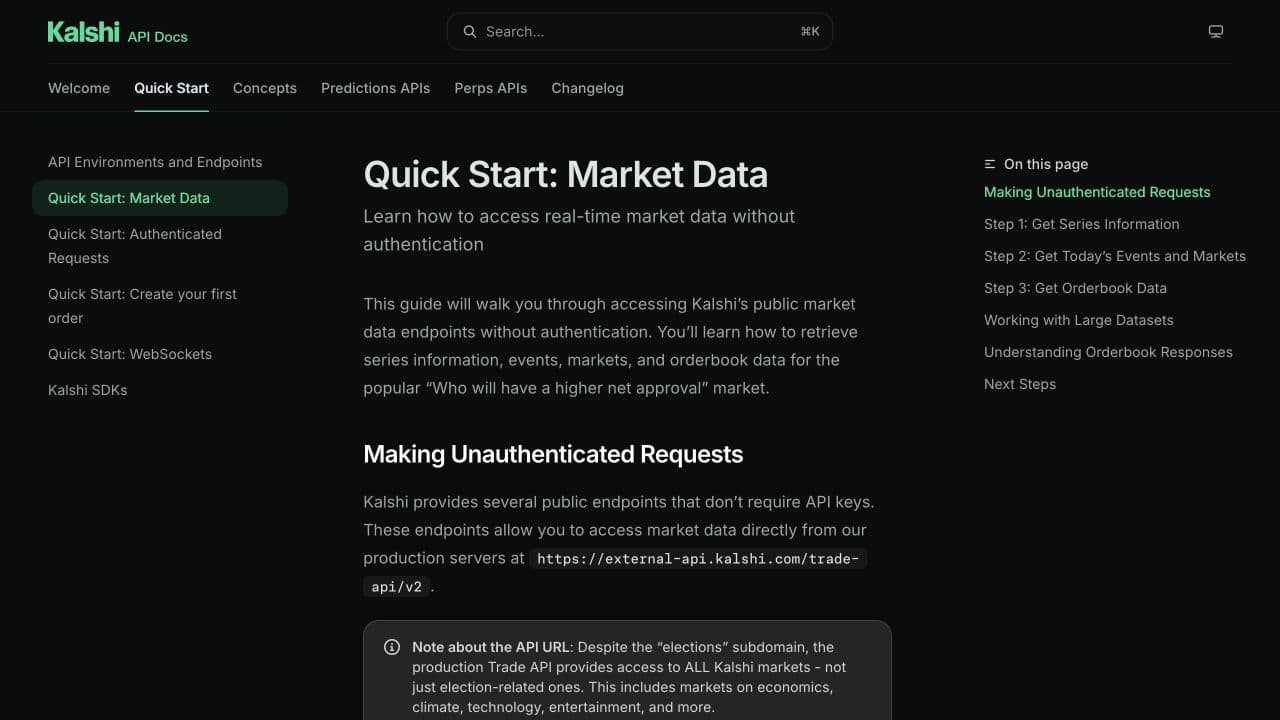Click the bold Note about the API URL text
Viewport: 1280px width, 720px height.
(x=492, y=647)
